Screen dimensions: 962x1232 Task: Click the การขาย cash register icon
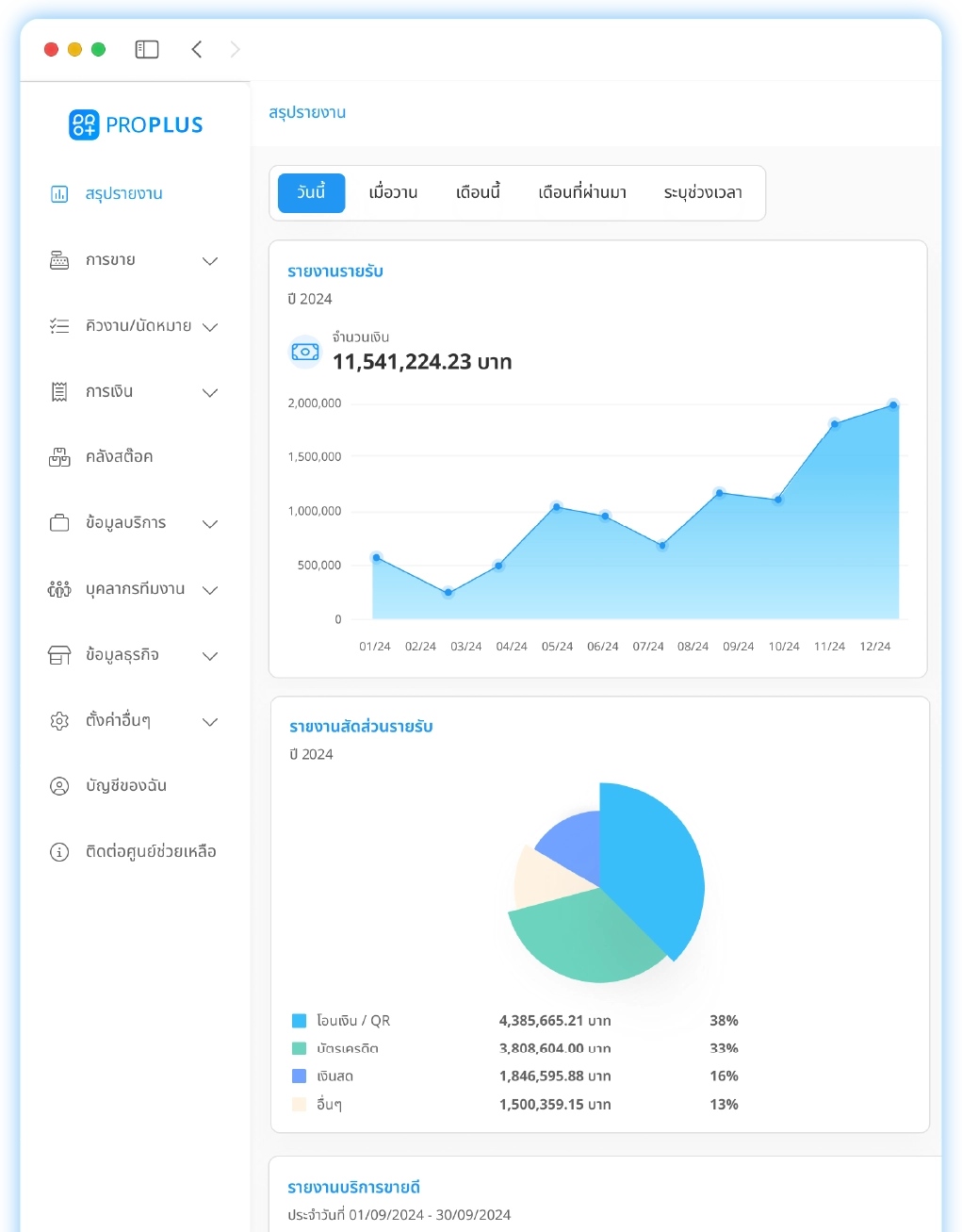click(59, 260)
